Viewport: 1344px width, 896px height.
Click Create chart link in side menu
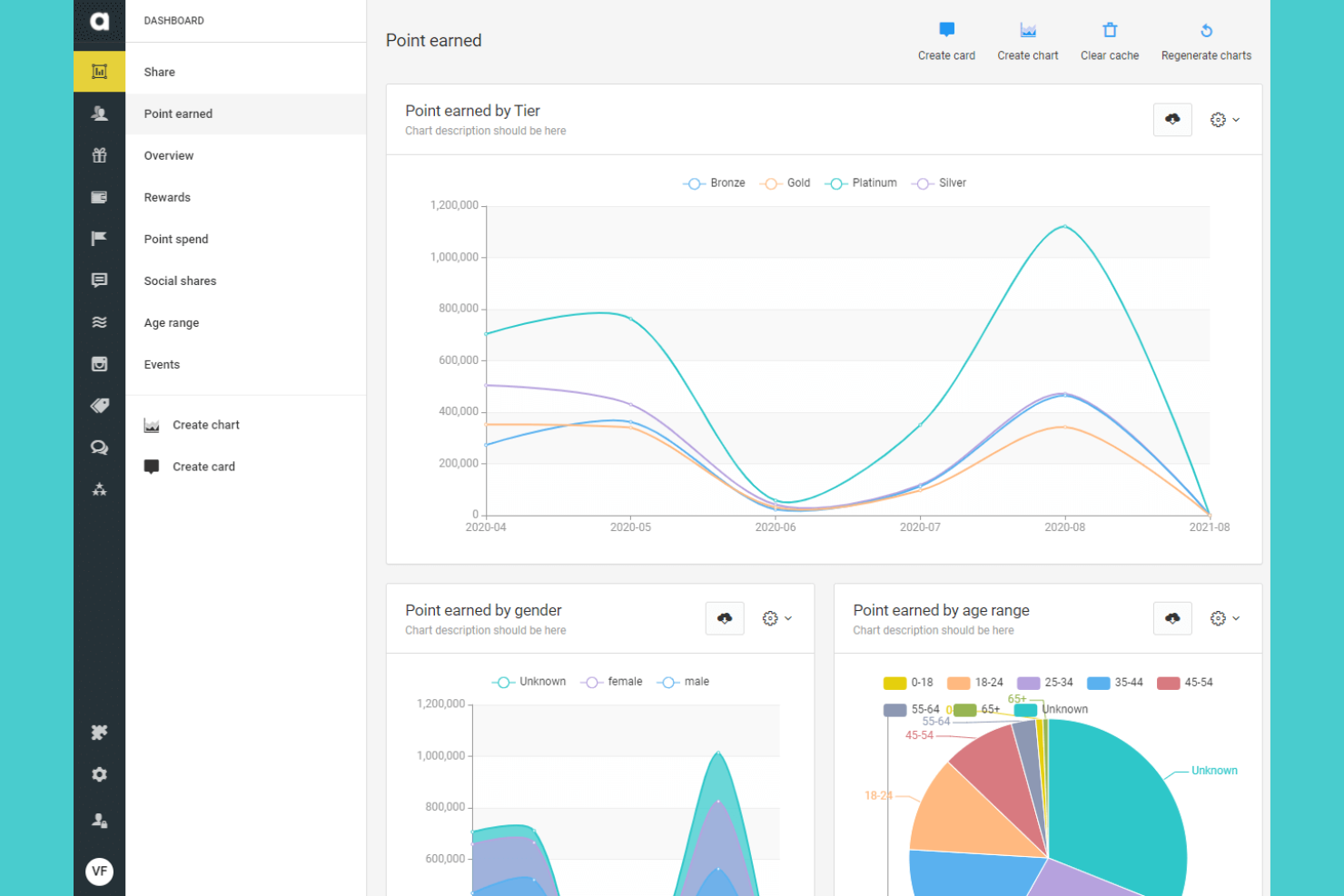(x=192, y=425)
